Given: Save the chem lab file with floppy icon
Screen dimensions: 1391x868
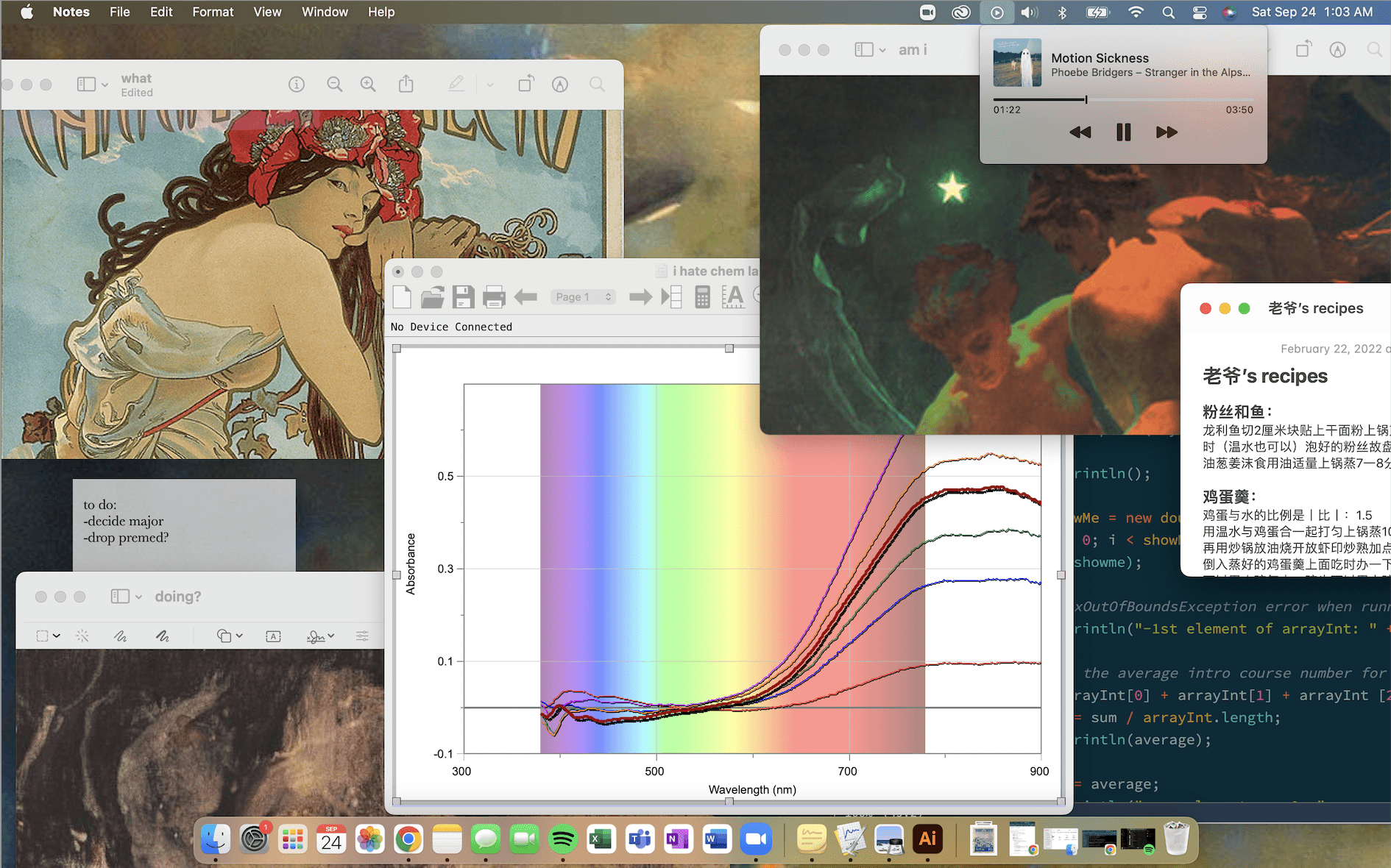Looking at the screenshot, I should [463, 296].
